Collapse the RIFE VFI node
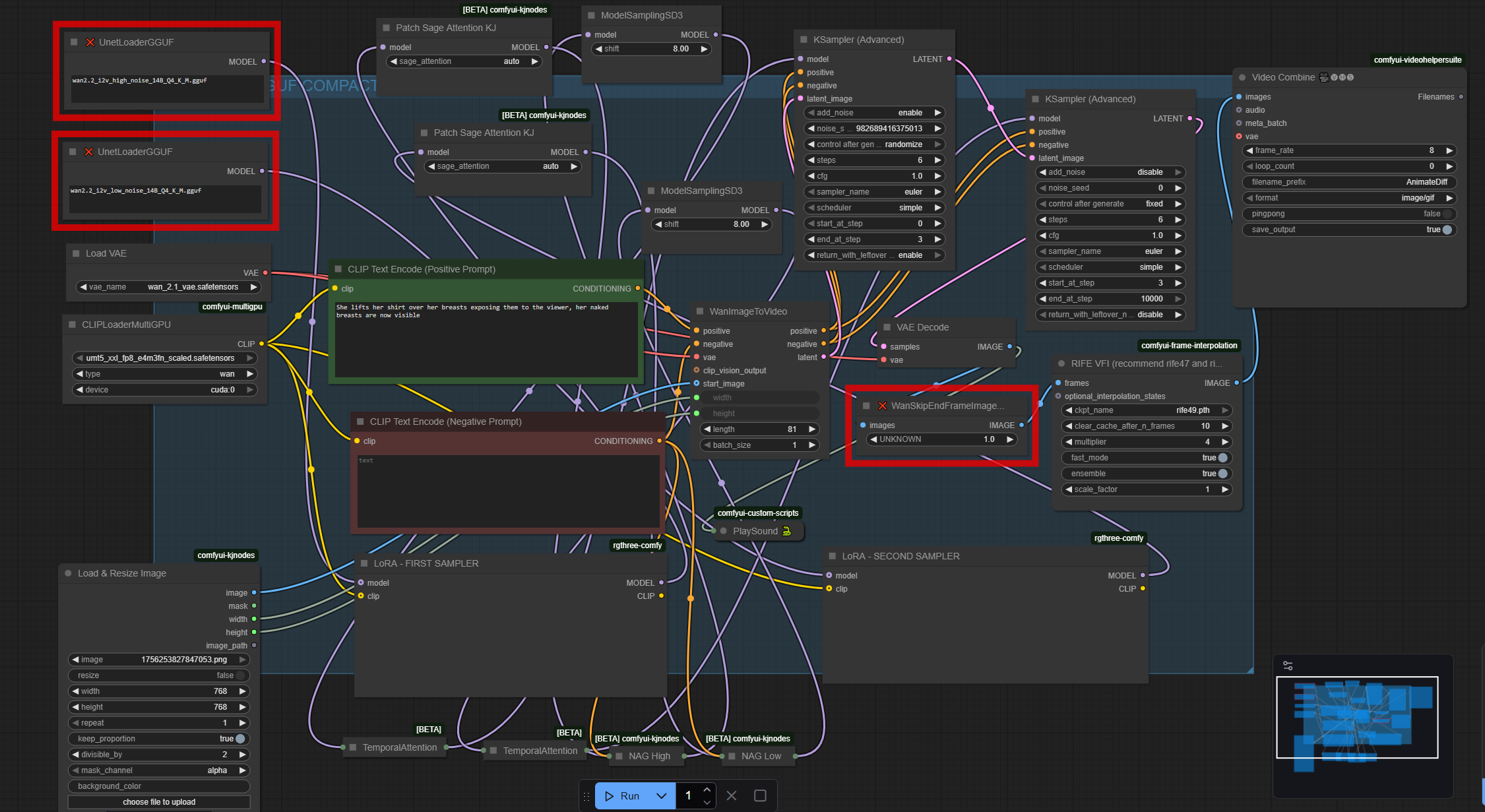1485x812 pixels. click(x=1061, y=363)
